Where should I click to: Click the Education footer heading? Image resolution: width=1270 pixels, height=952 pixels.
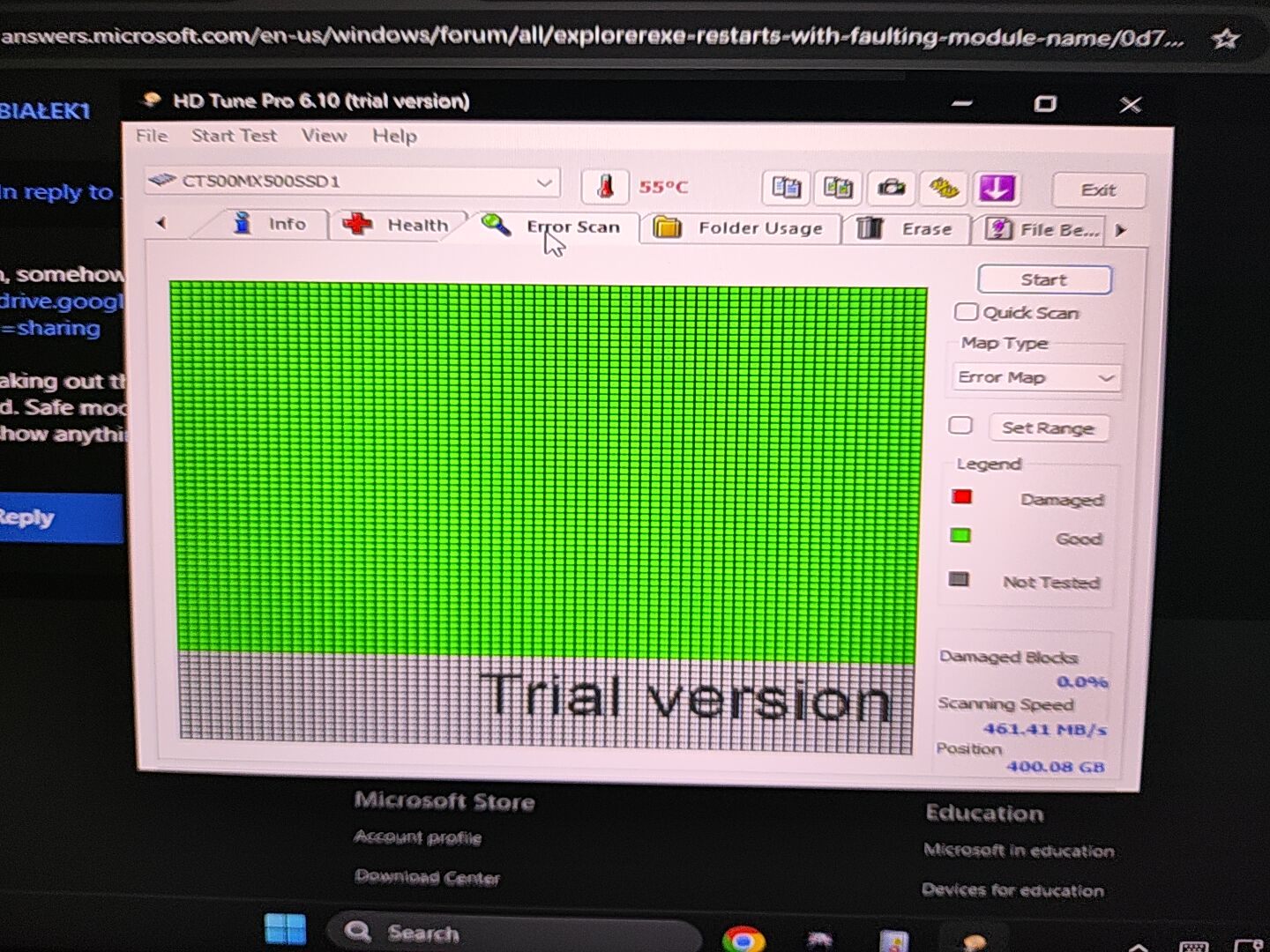click(x=984, y=813)
